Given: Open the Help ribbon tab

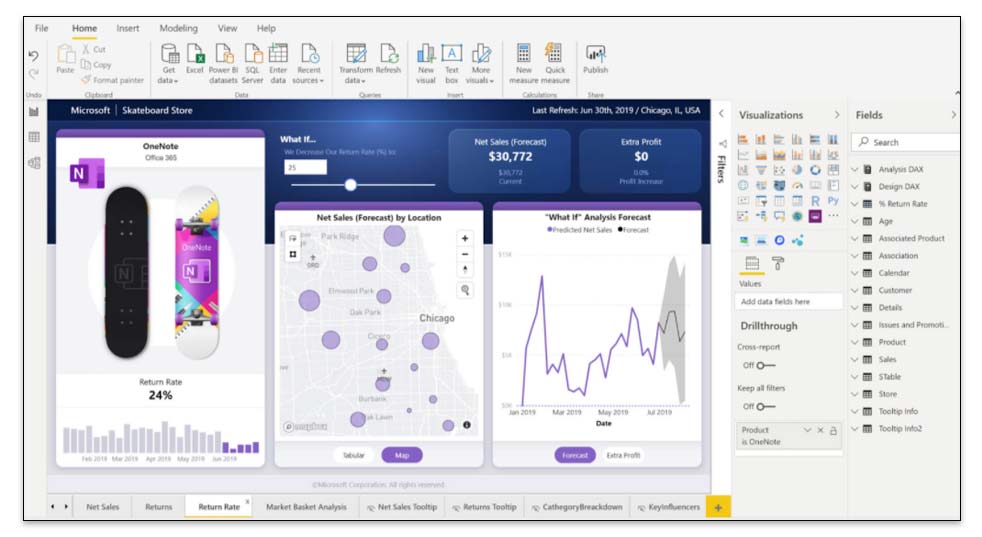Looking at the screenshot, I should point(266,28).
